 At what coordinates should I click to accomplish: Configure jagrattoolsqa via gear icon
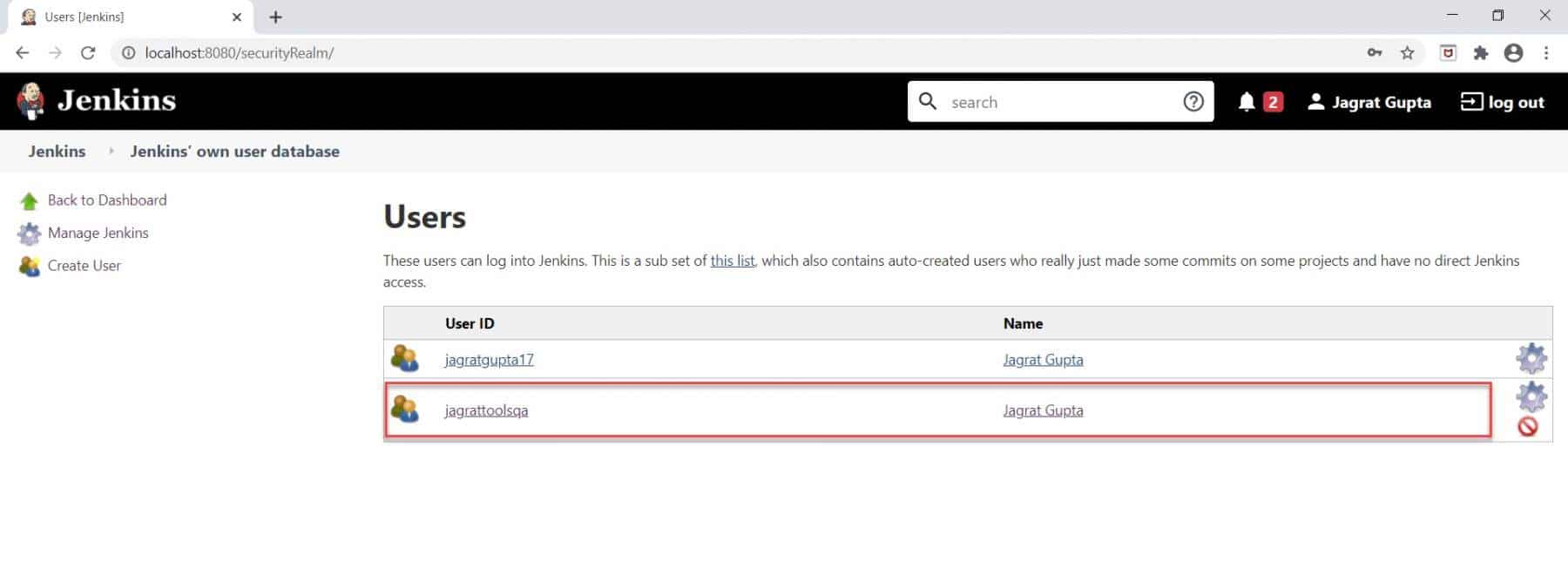(x=1531, y=396)
